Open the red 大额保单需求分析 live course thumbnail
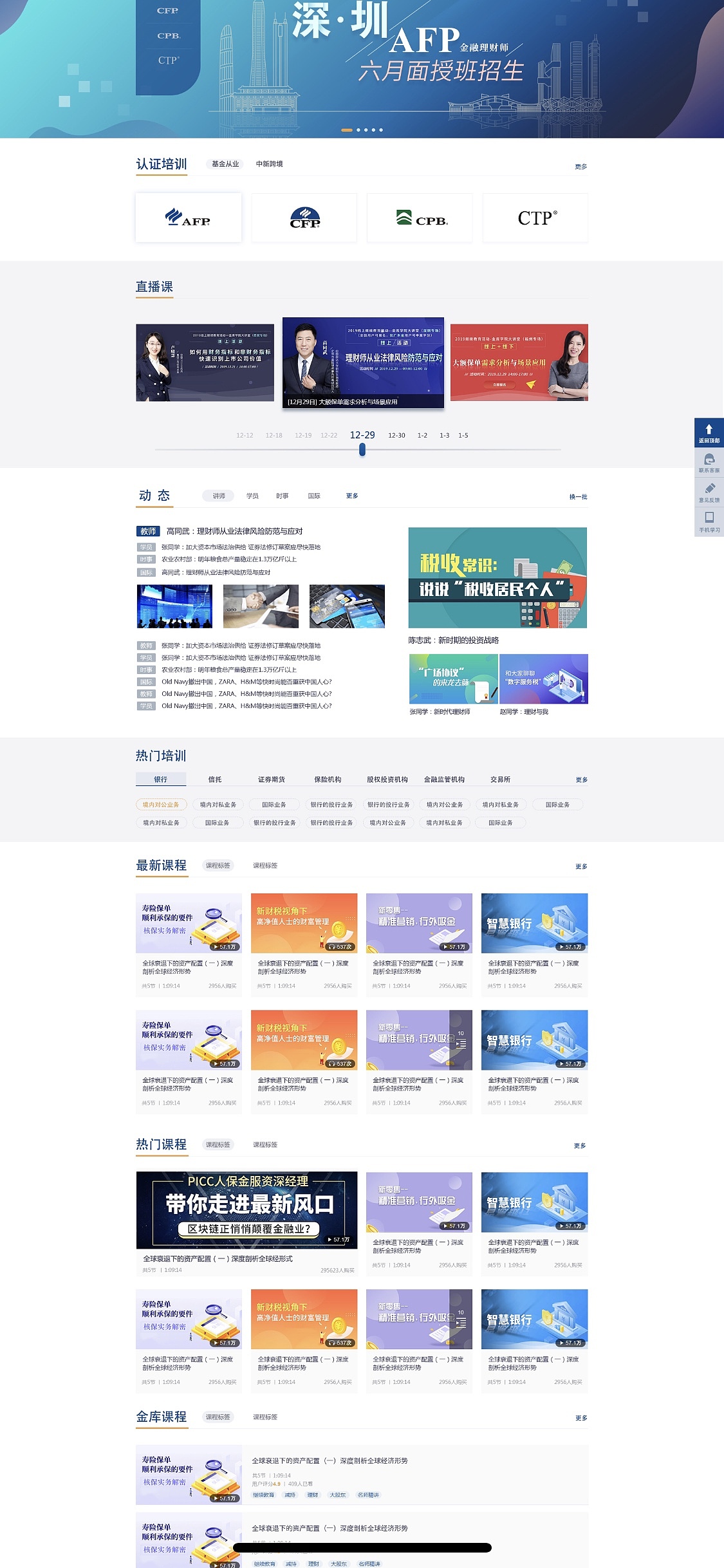The height and width of the screenshot is (1568, 724). click(519, 362)
